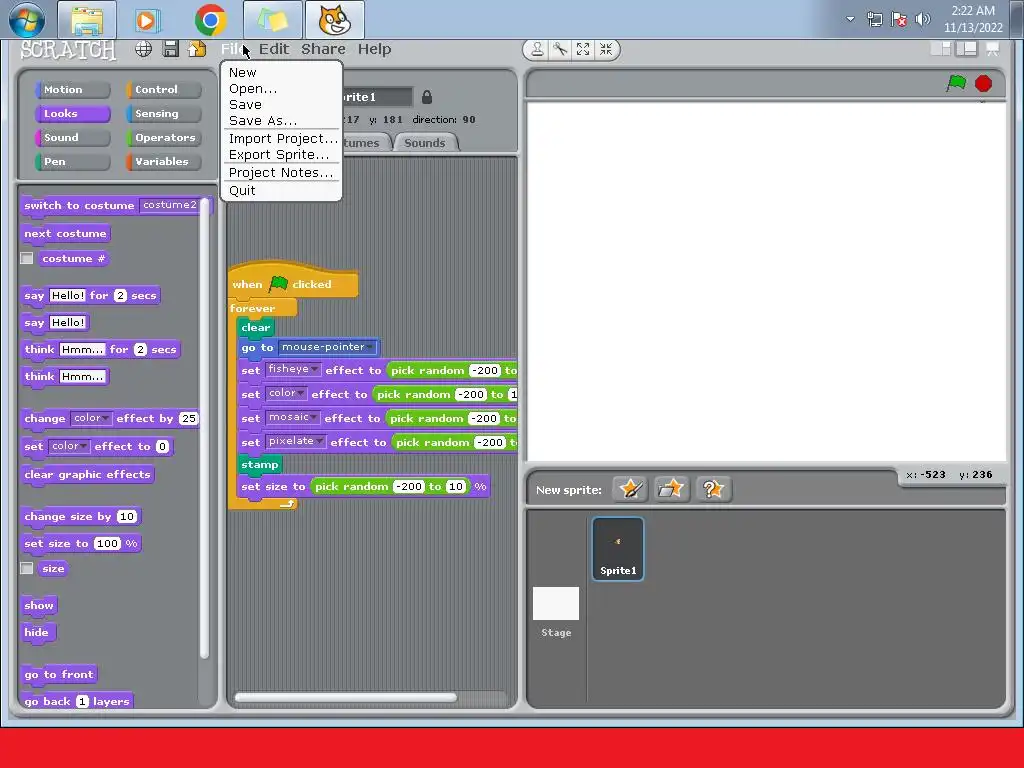
Task: Get a surprise sprite
Action: click(713, 489)
